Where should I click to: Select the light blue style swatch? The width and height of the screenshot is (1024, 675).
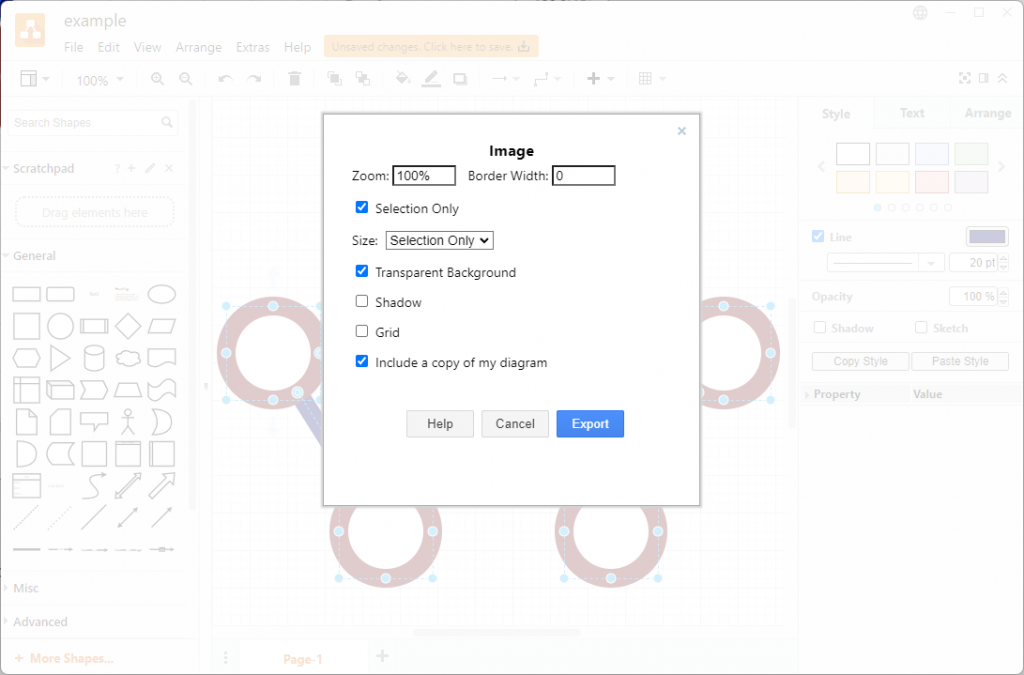[931, 154]
